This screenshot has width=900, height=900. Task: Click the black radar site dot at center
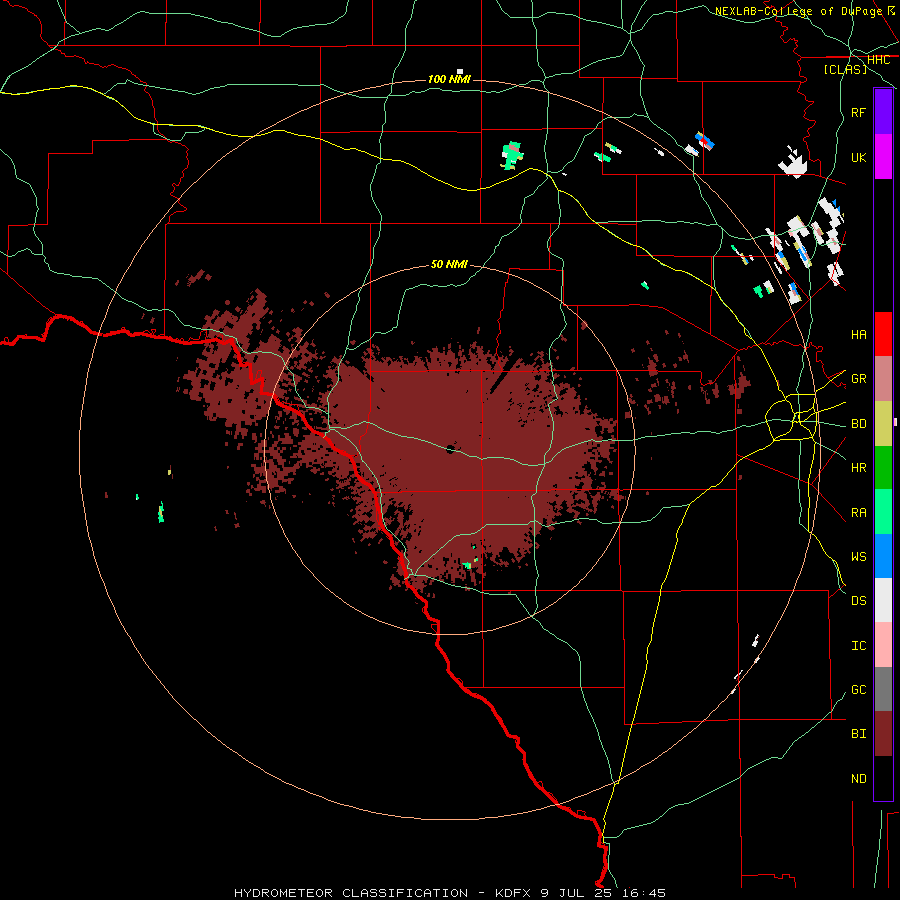click(451, 449)
